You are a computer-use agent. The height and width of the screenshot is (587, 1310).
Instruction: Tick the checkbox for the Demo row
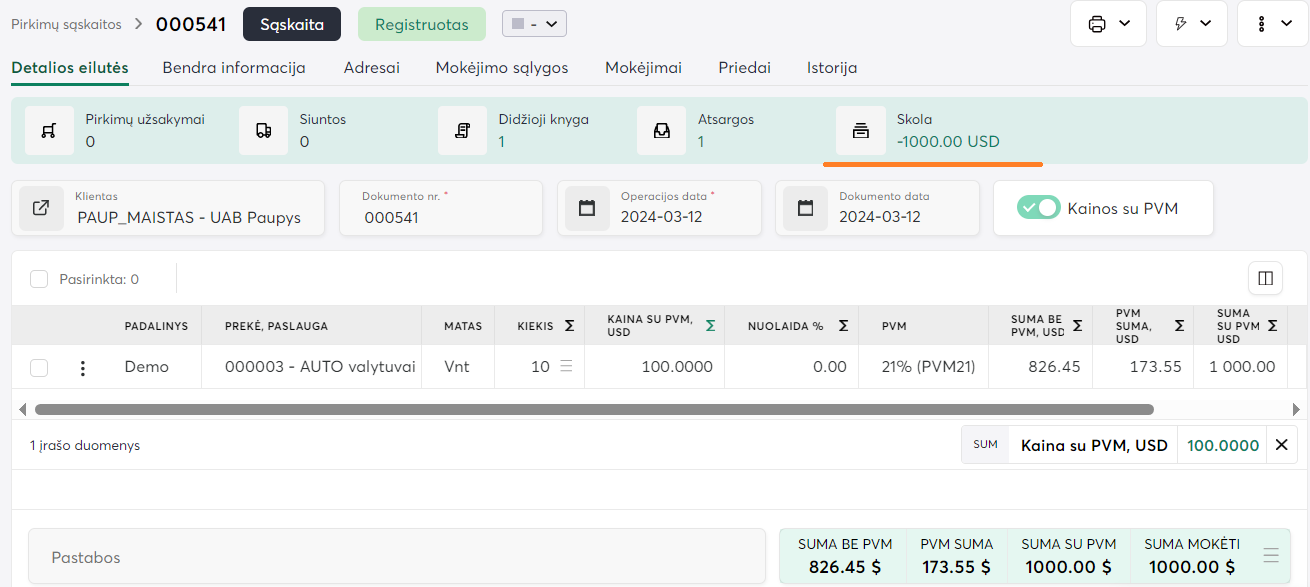tap(39, 368)
